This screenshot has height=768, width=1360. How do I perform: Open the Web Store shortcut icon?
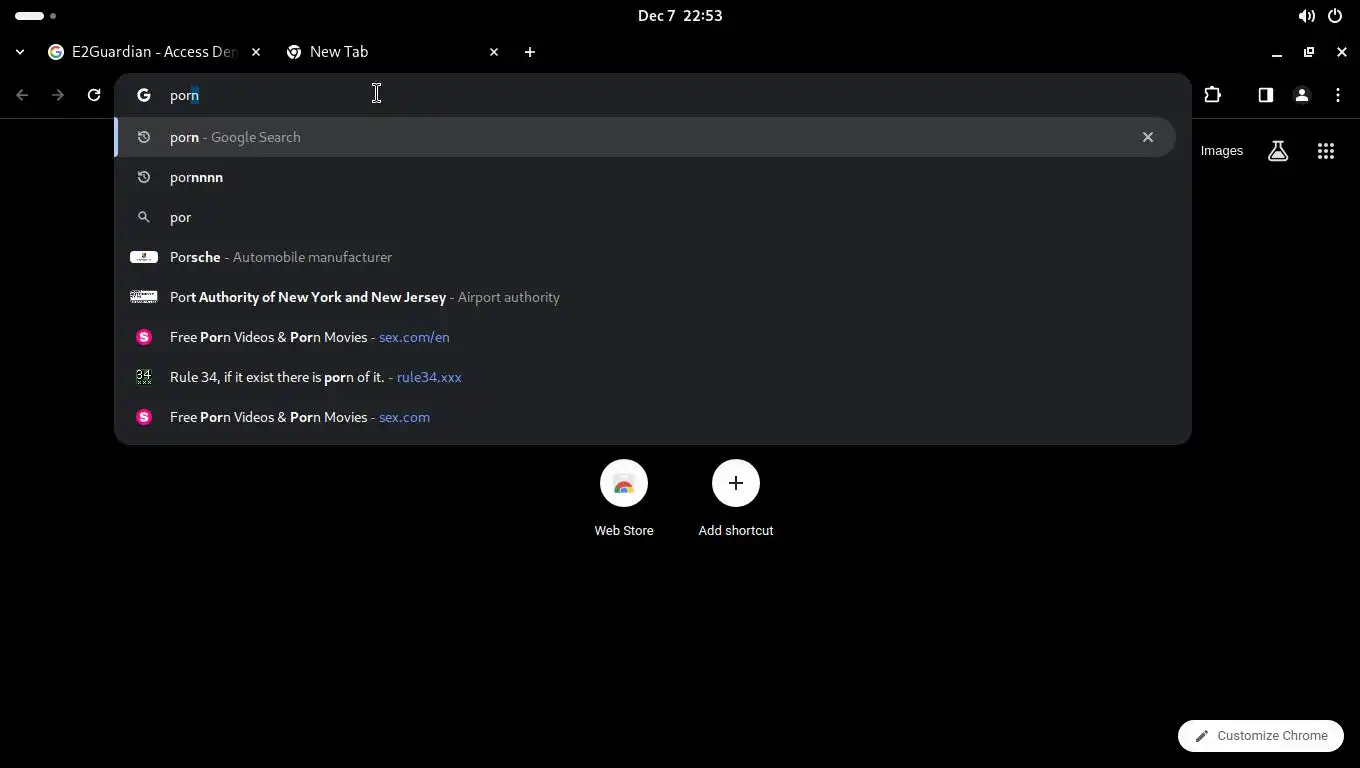(x=624, y=484)
